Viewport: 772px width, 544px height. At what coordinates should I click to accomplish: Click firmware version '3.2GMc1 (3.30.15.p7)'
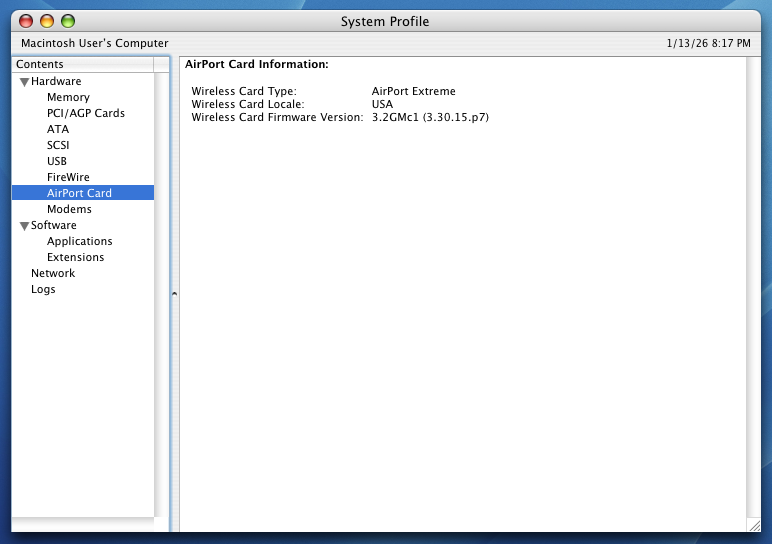pyautogui.click(x=430, y=117)
